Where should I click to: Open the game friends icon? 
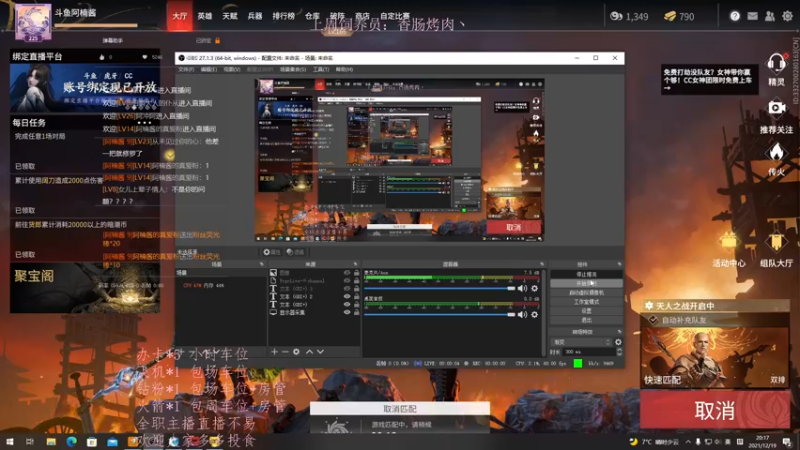click(x=769, y=16)
